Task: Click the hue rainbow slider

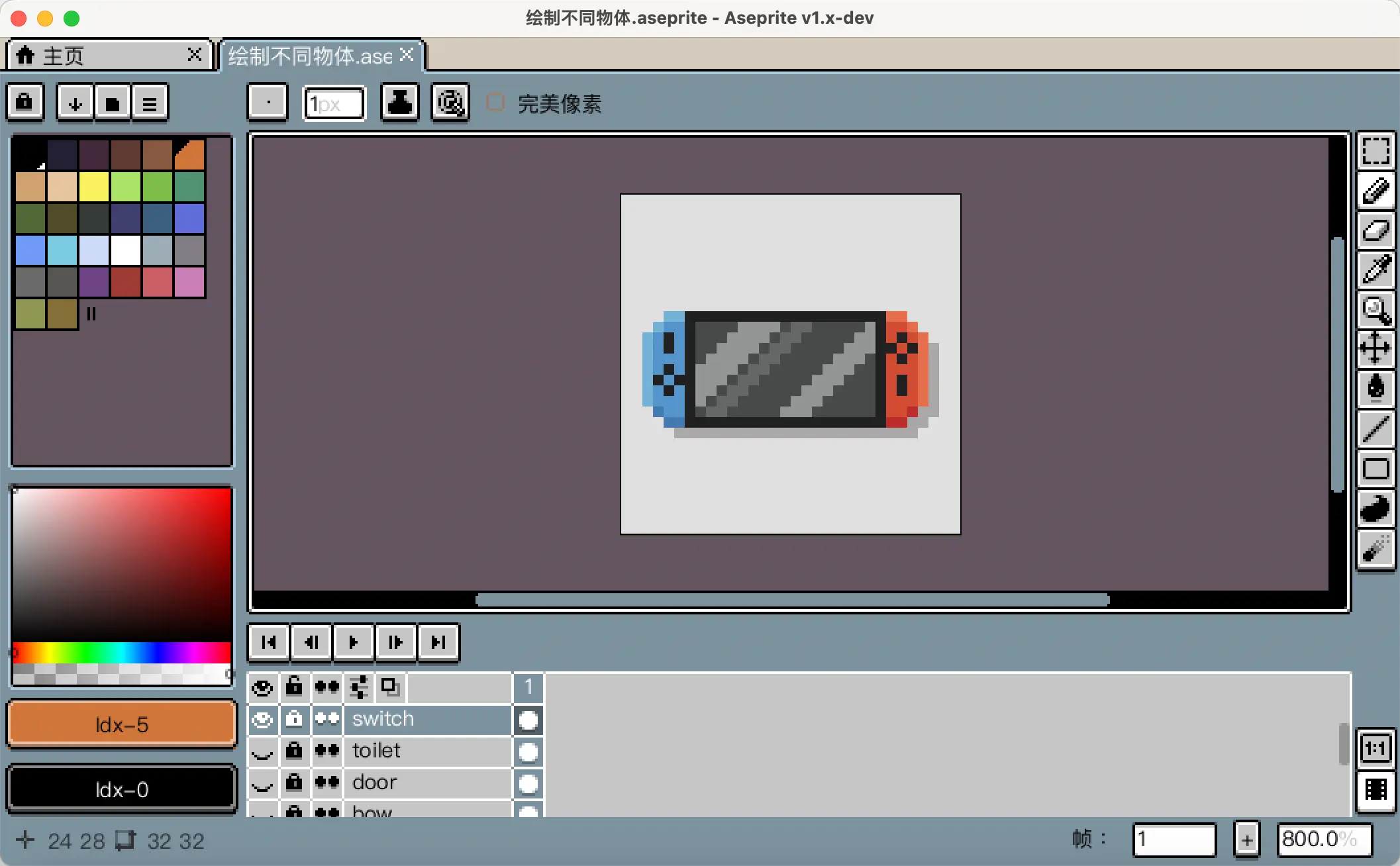Action: 122,652
